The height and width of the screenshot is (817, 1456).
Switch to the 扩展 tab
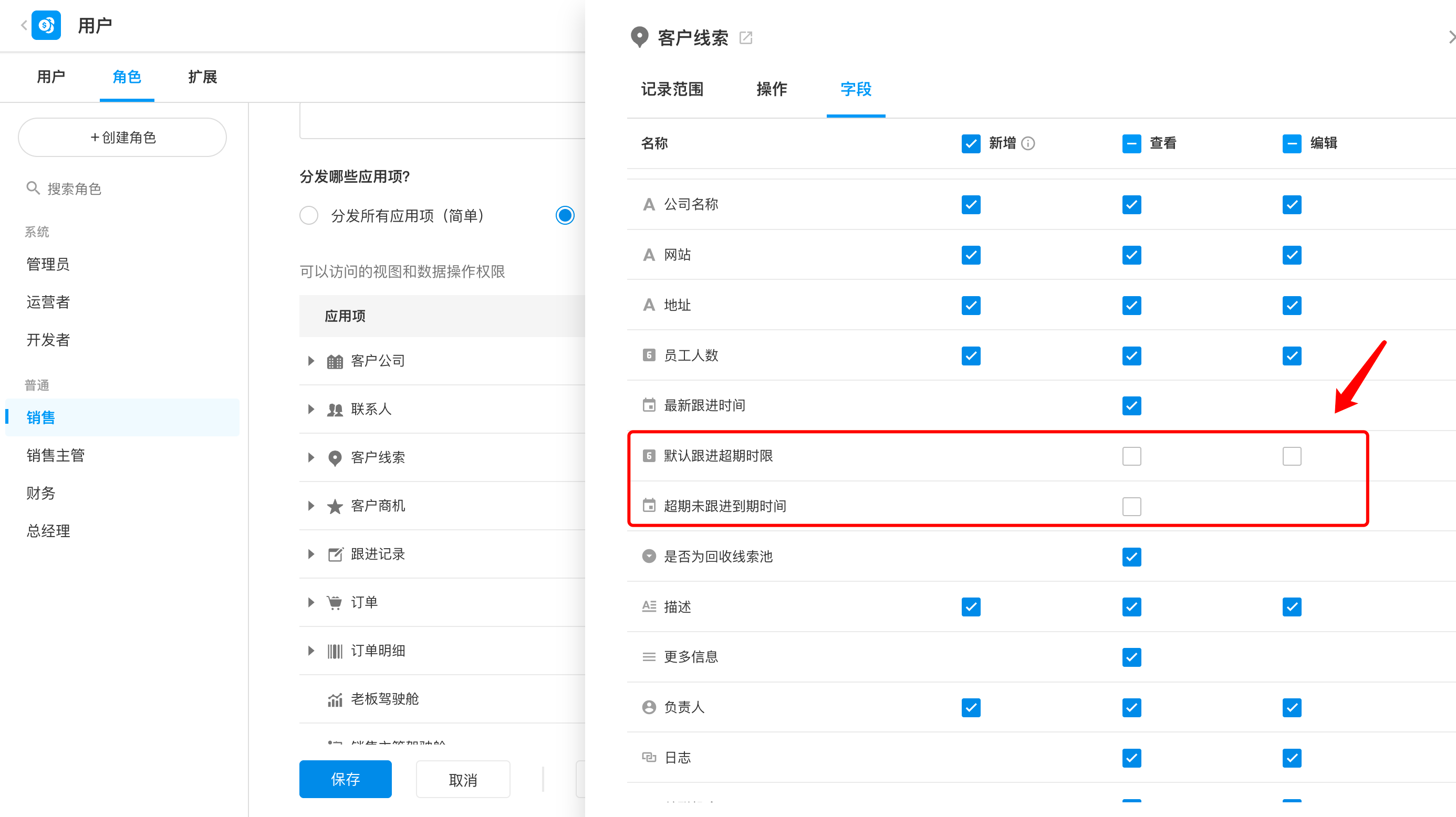pos(202,77)
